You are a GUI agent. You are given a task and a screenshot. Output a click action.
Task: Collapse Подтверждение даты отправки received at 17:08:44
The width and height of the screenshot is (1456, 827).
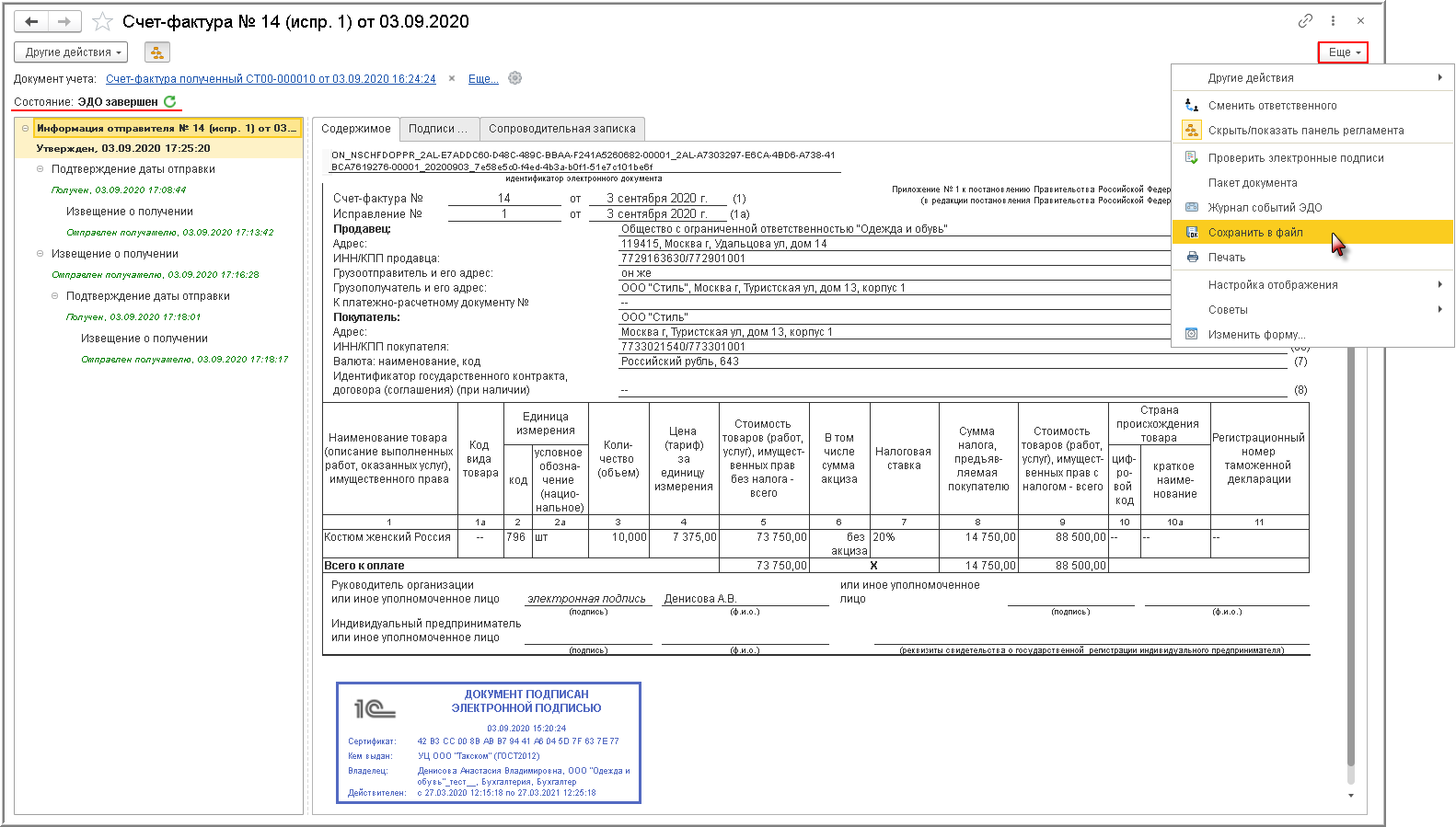tap(40, 169)
